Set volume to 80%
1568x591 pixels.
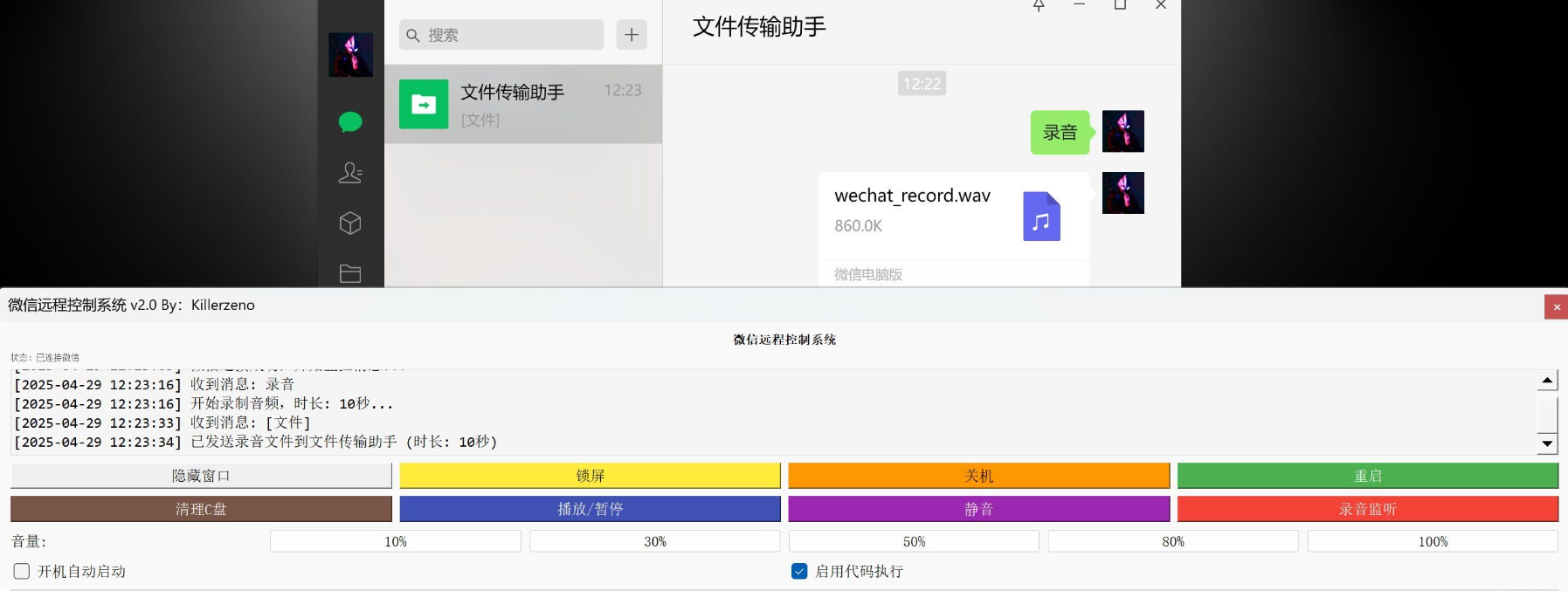pos(1173,541)
